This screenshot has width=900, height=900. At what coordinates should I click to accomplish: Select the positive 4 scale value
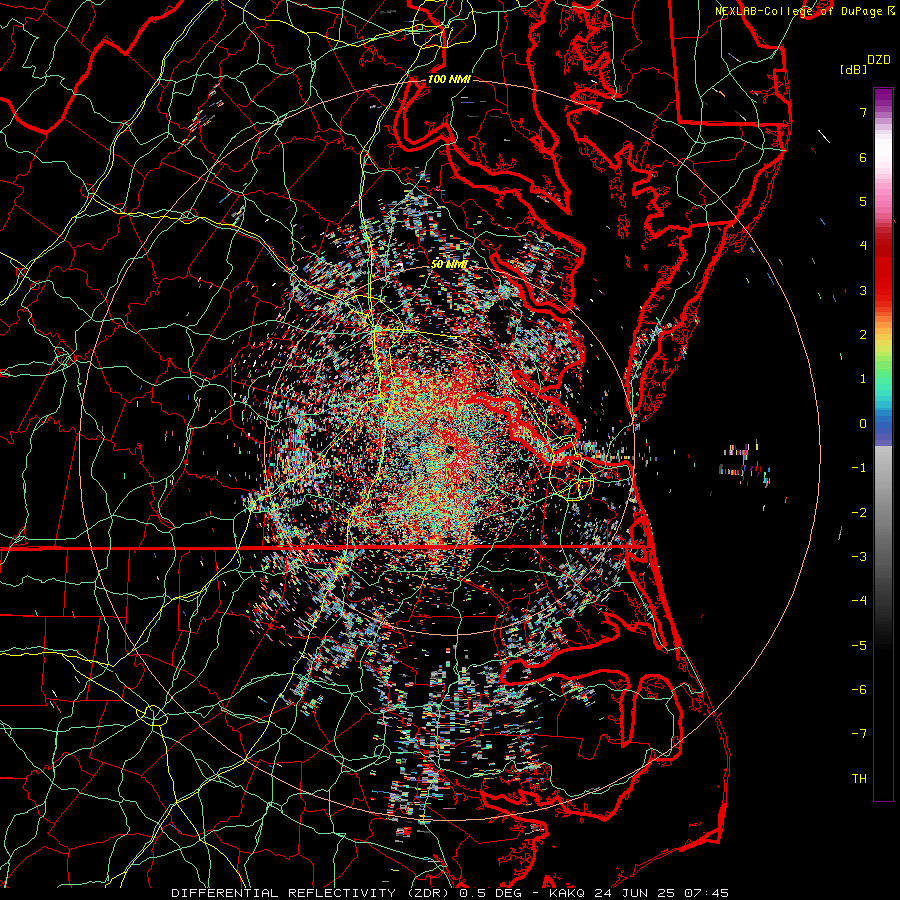pyautogui.click(x=863, y=246)
